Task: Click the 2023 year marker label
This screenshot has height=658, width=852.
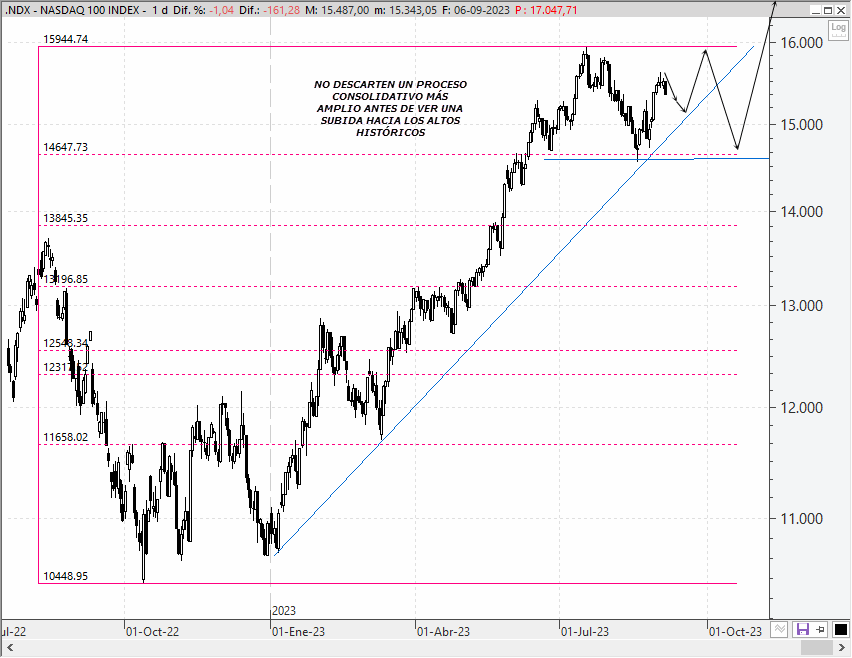Action: click(x=284, y=611)
